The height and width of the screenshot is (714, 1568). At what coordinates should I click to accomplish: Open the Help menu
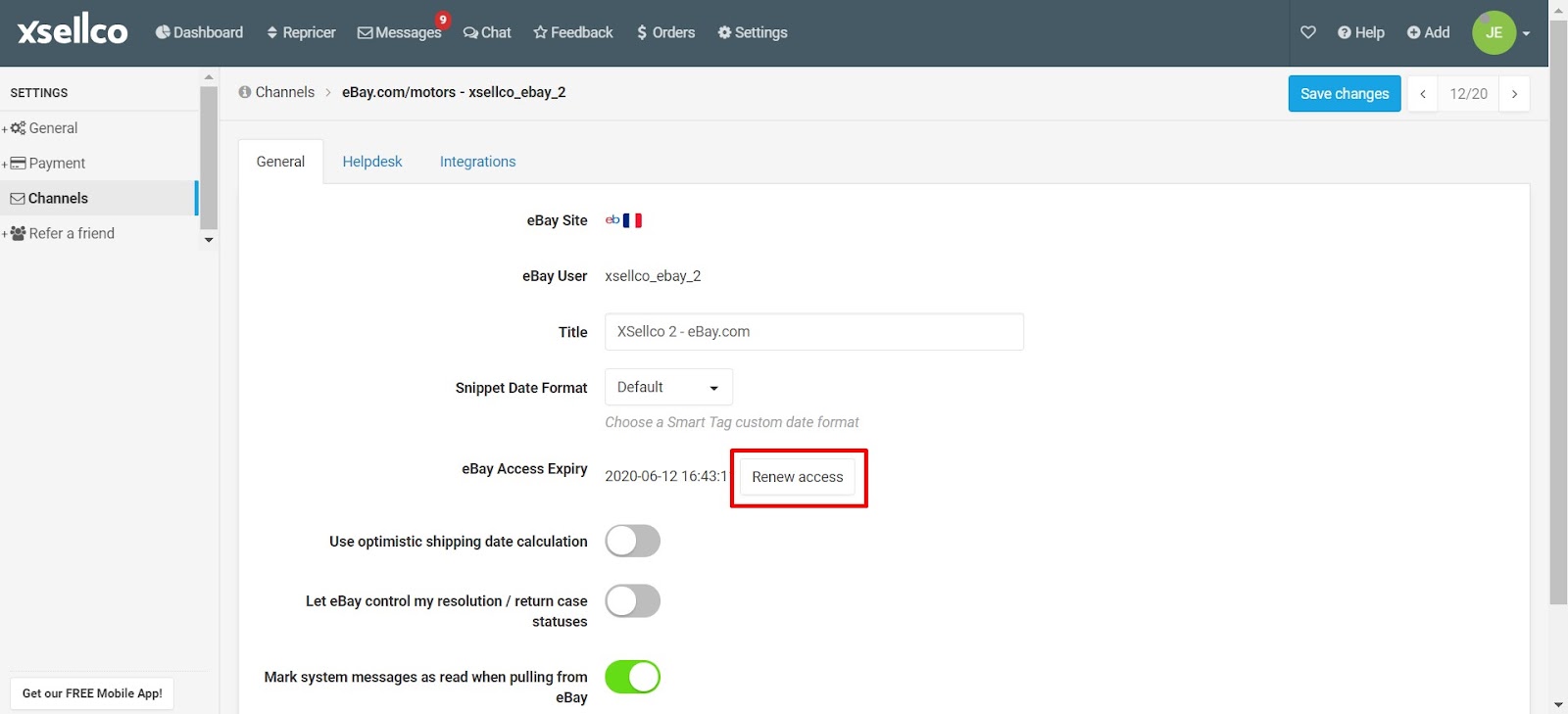(1361, 32)
